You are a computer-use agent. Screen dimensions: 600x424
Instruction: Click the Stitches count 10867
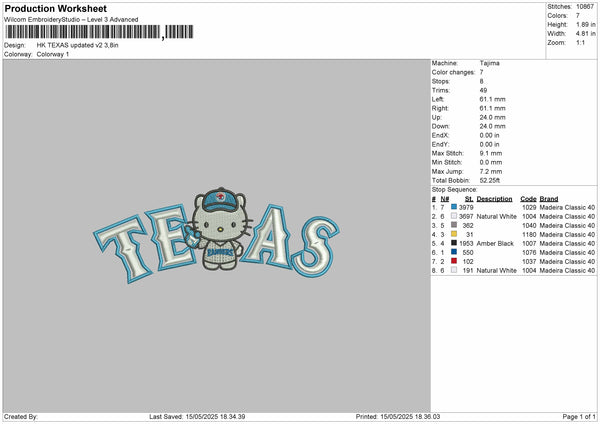pyautogui.click(x=585, y=7)
